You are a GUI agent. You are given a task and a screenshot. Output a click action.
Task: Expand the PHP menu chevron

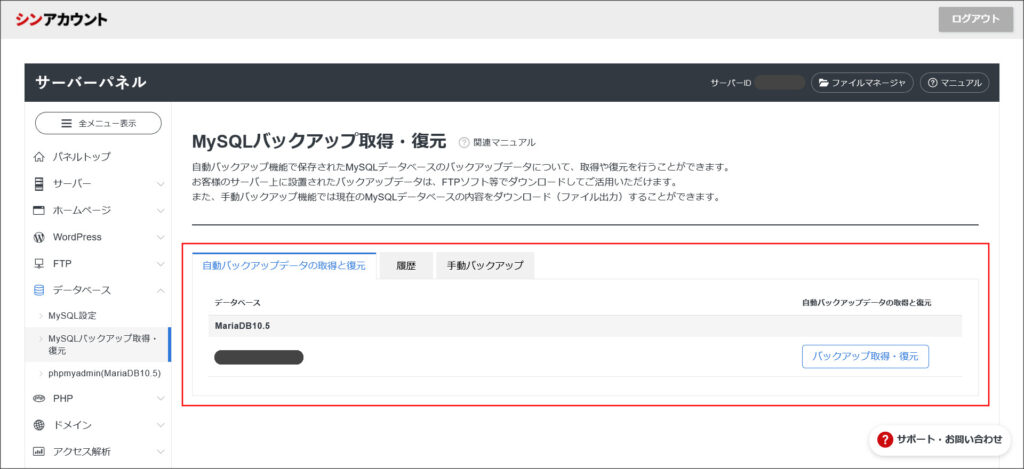point(161,398)
